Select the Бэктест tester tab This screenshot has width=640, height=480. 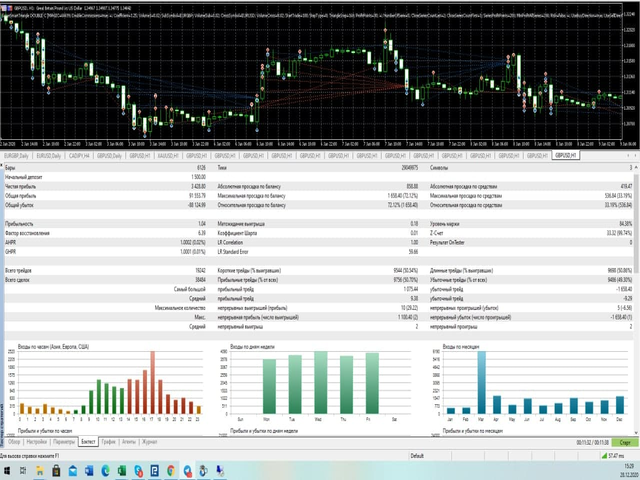88,442
